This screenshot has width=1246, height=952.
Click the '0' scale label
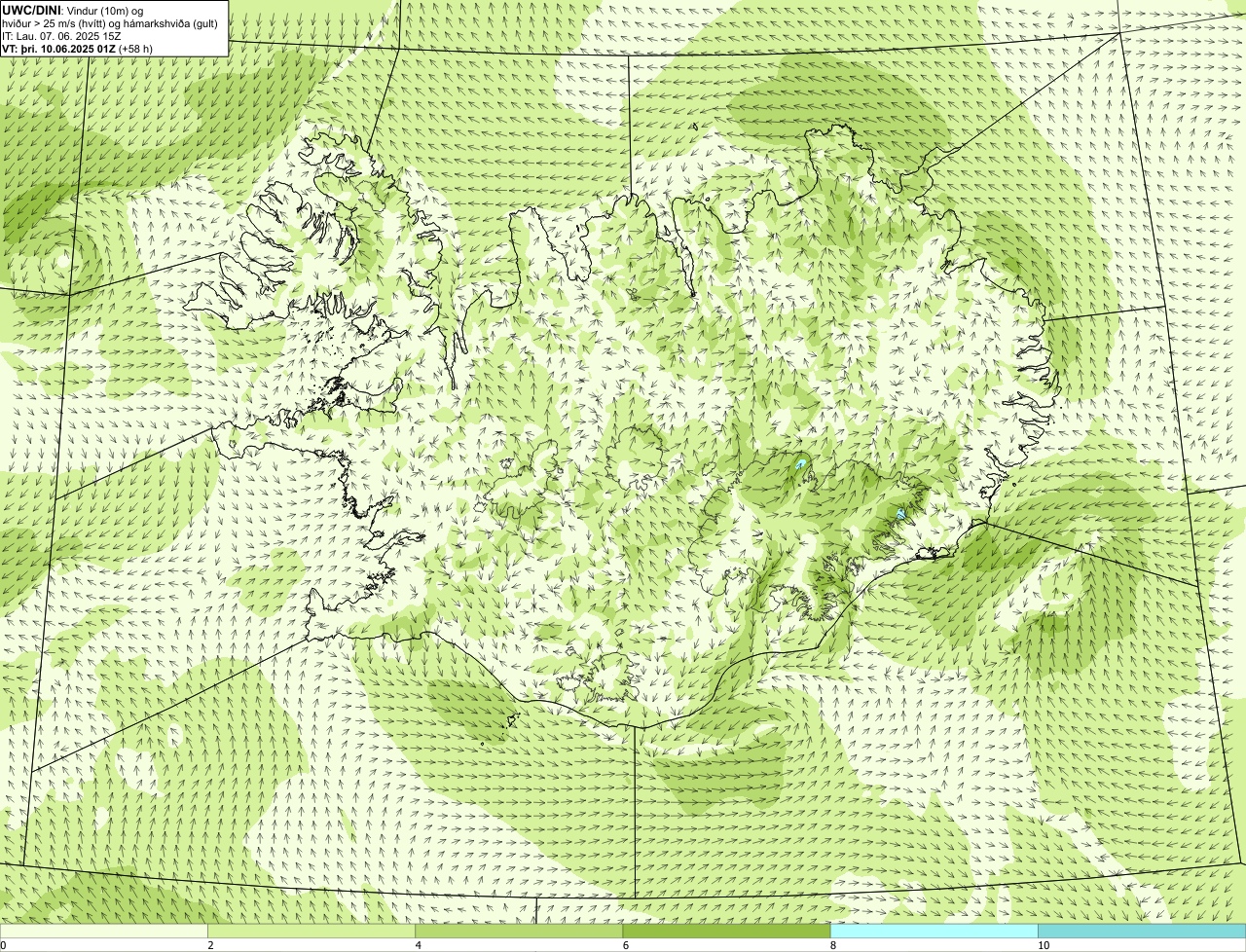pos(4,945)
